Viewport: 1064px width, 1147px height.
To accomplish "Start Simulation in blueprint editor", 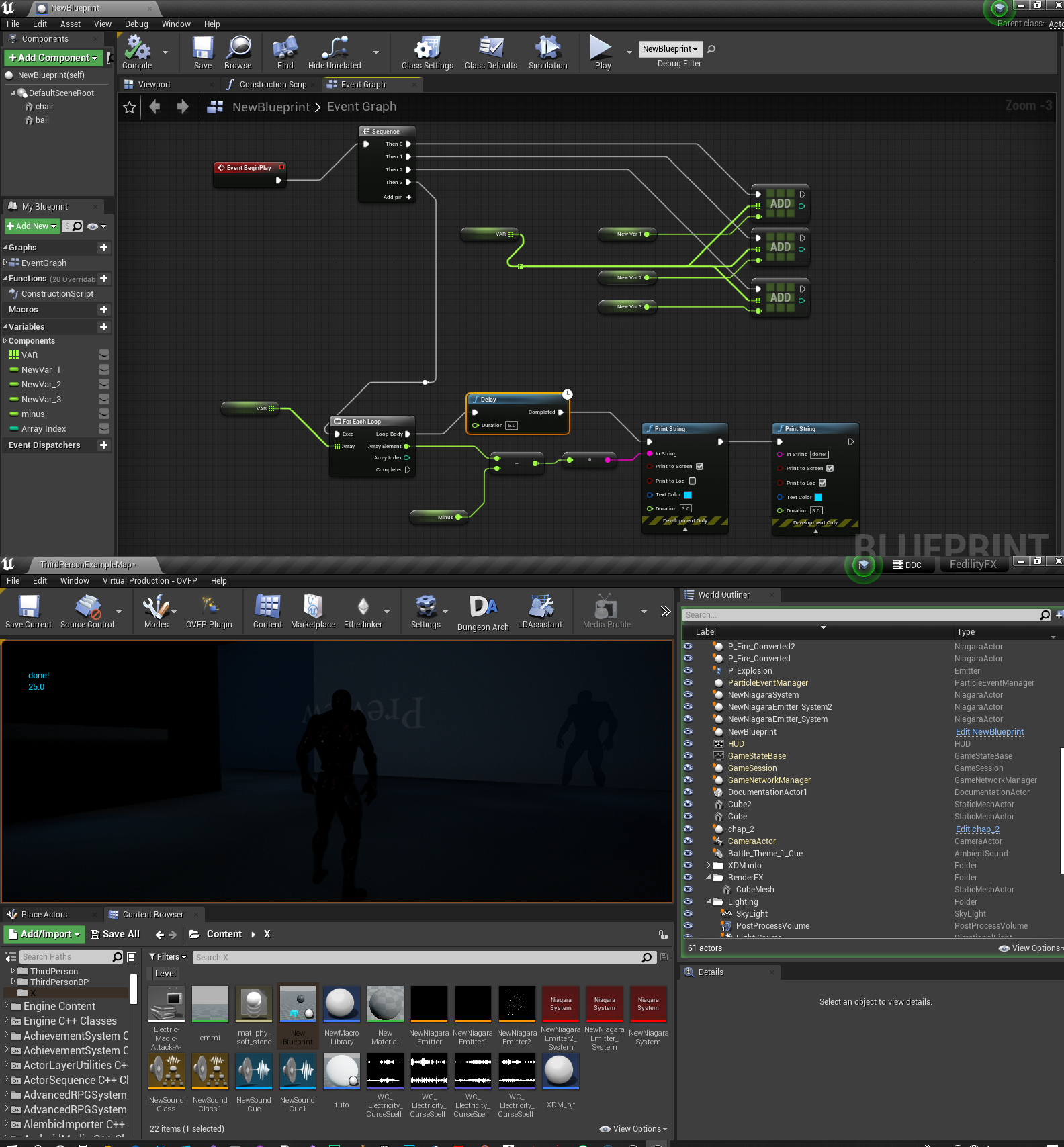I will coord(548,52).
